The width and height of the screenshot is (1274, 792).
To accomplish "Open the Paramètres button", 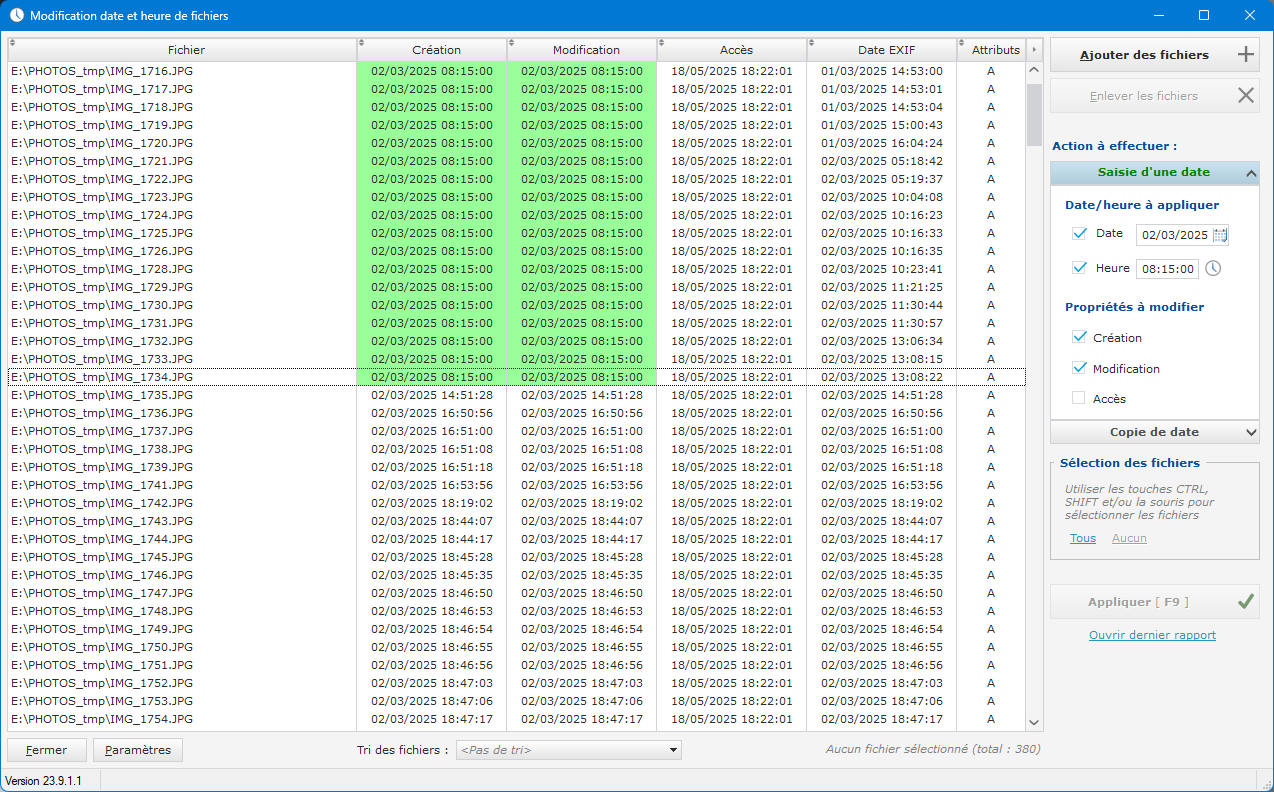I will [x=138, y=750].
